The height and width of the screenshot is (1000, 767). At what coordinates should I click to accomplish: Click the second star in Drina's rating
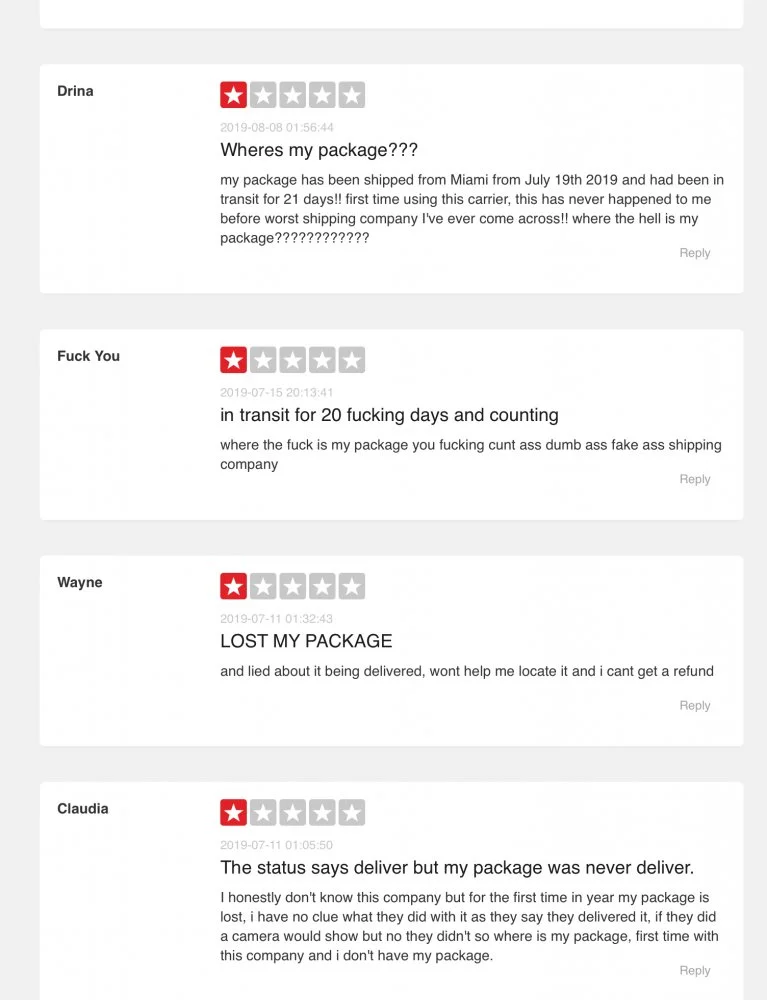pos(263,95)
